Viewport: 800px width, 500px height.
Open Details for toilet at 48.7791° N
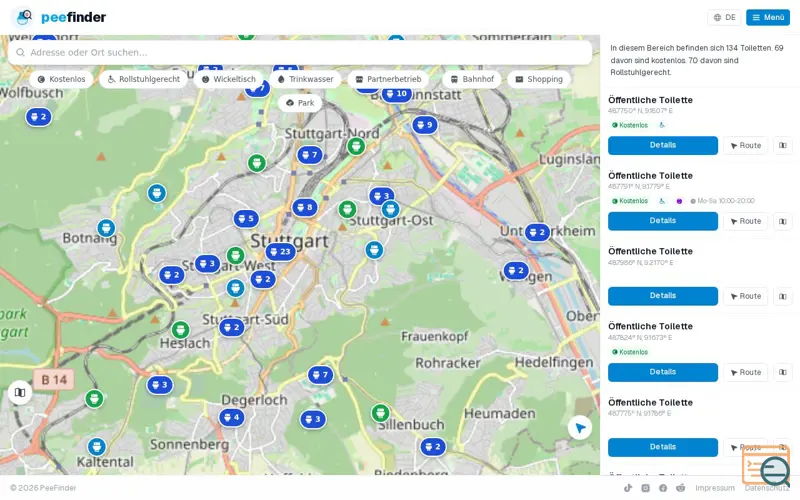[663, 221]
